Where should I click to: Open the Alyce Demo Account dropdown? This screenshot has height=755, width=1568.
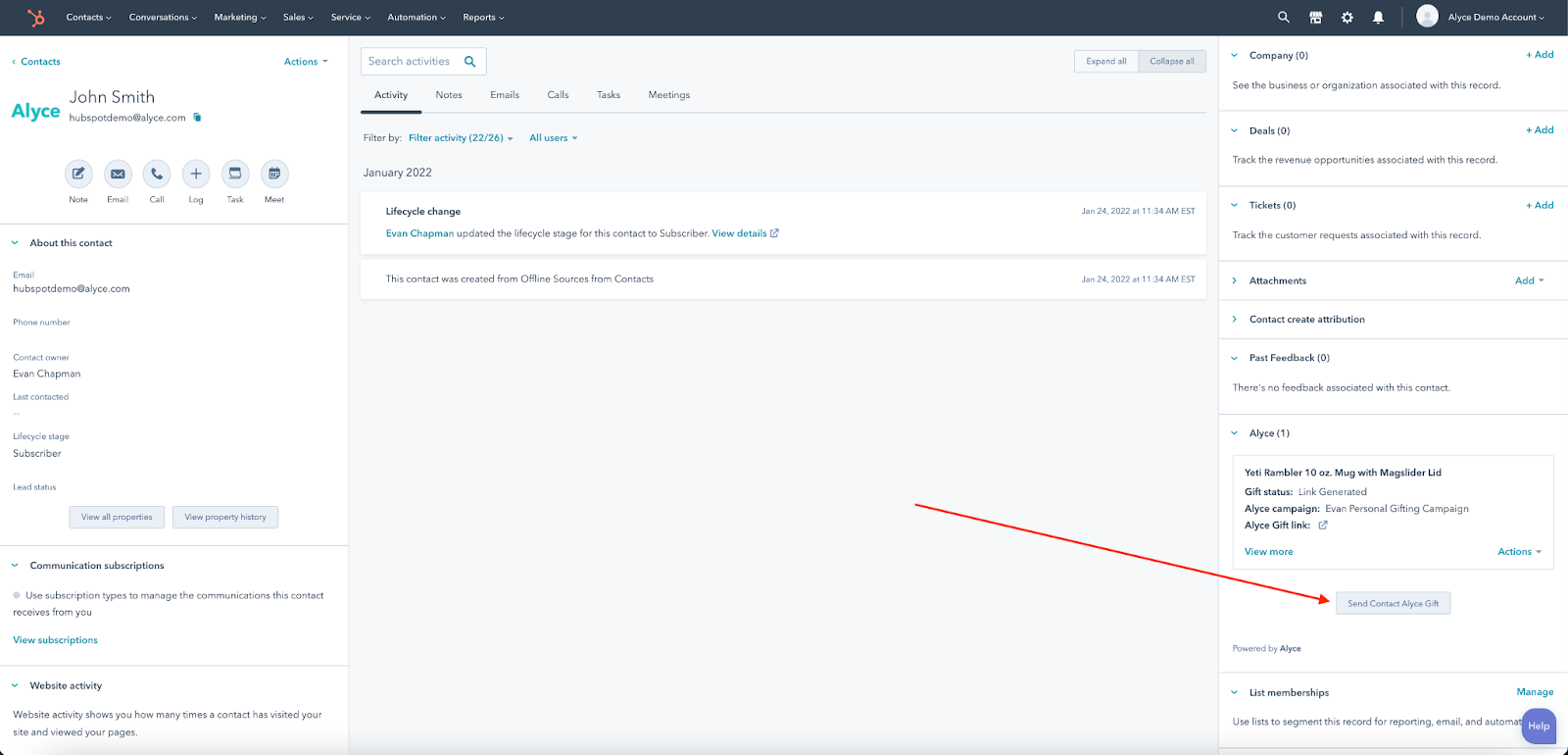coord(1496,18)
